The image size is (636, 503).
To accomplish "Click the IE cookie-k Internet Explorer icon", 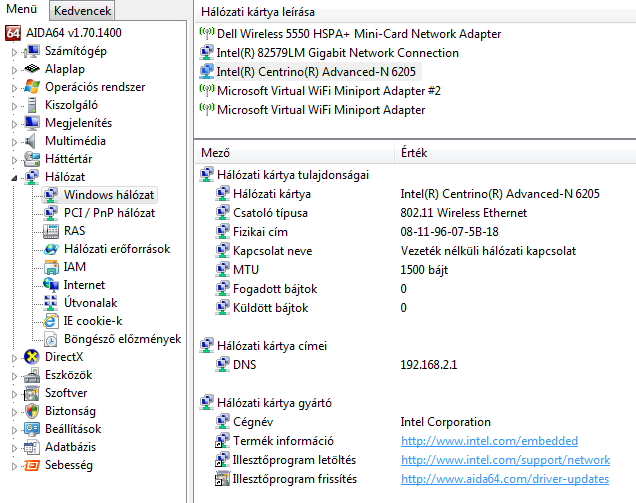I will (x=51, y=321).
